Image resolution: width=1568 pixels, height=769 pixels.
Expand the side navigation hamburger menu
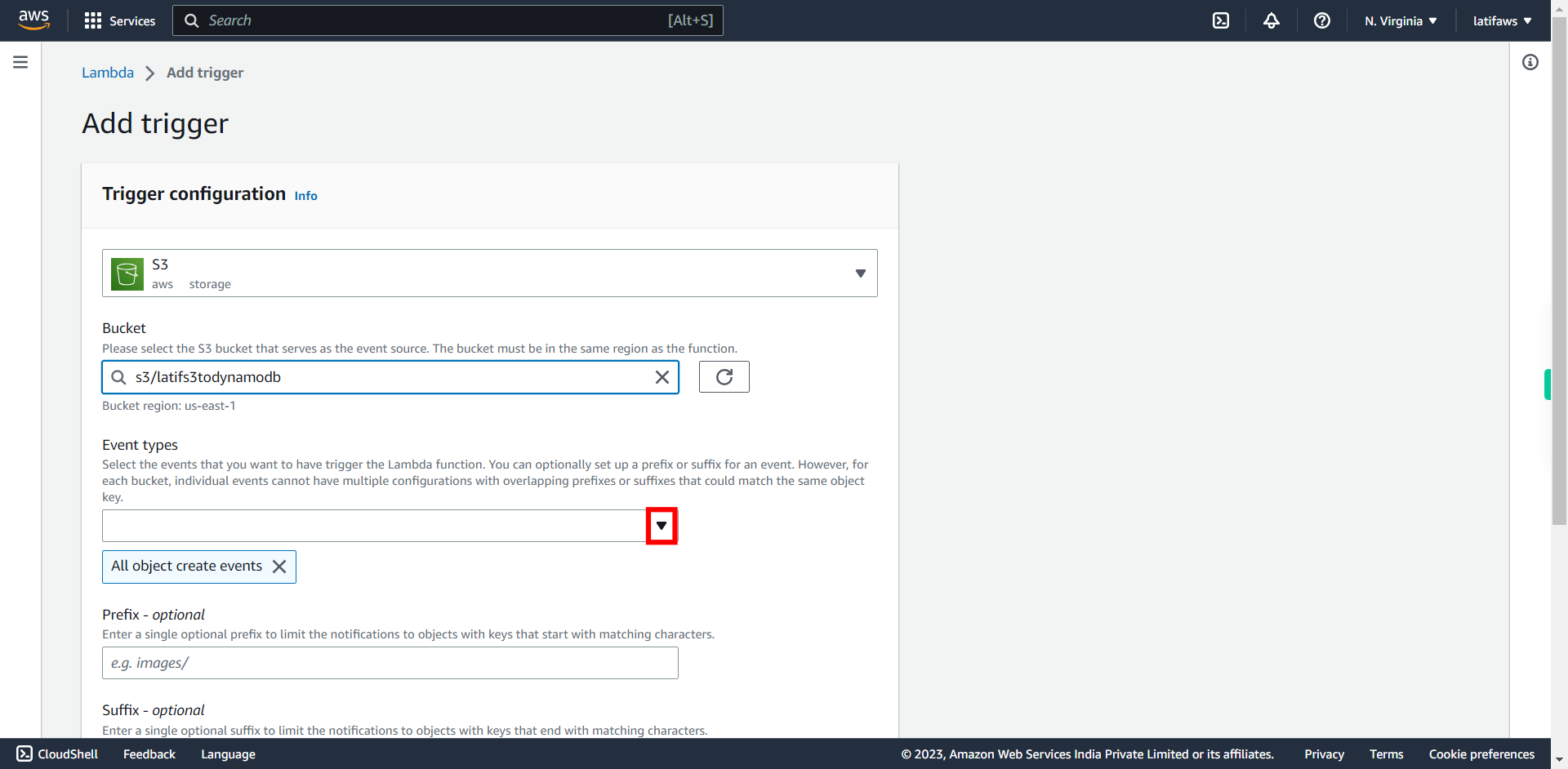pos(20,62)
